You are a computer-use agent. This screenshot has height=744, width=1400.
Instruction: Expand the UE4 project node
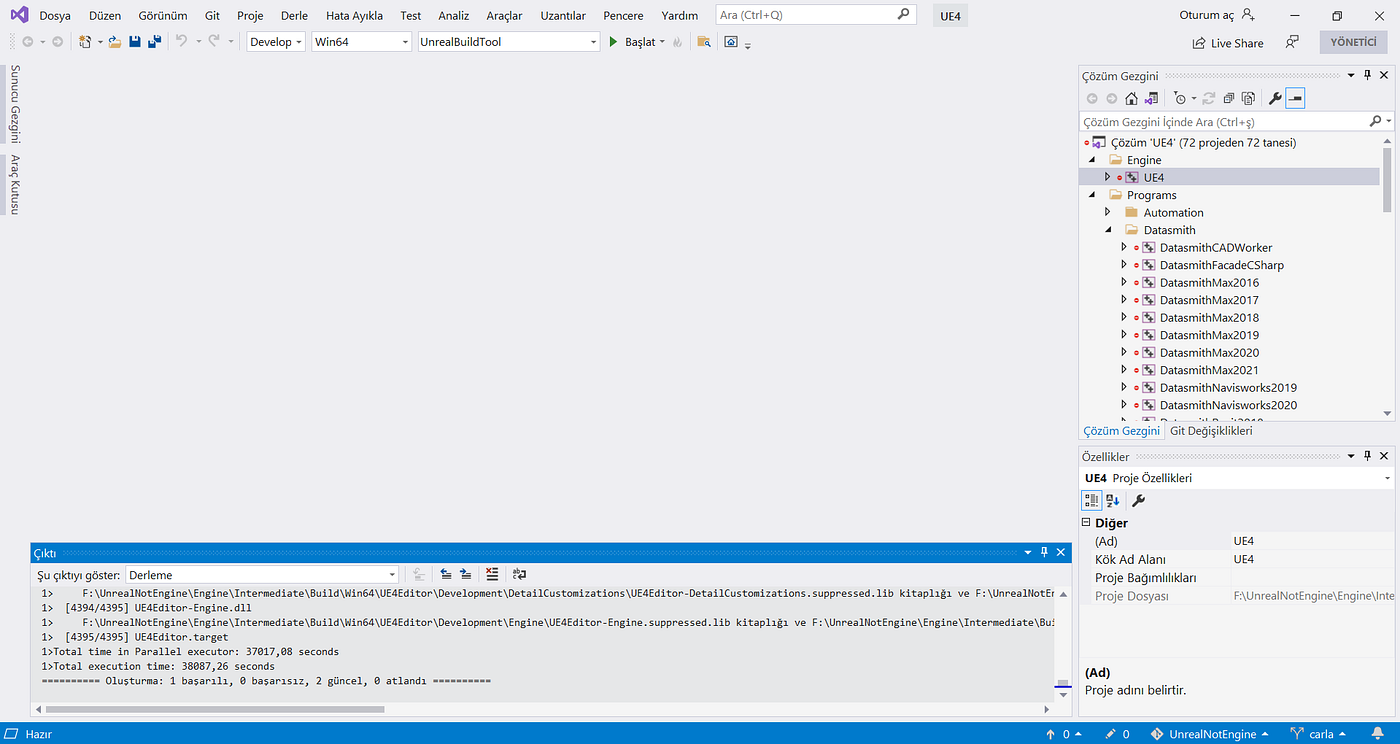tap(1107, 177)
